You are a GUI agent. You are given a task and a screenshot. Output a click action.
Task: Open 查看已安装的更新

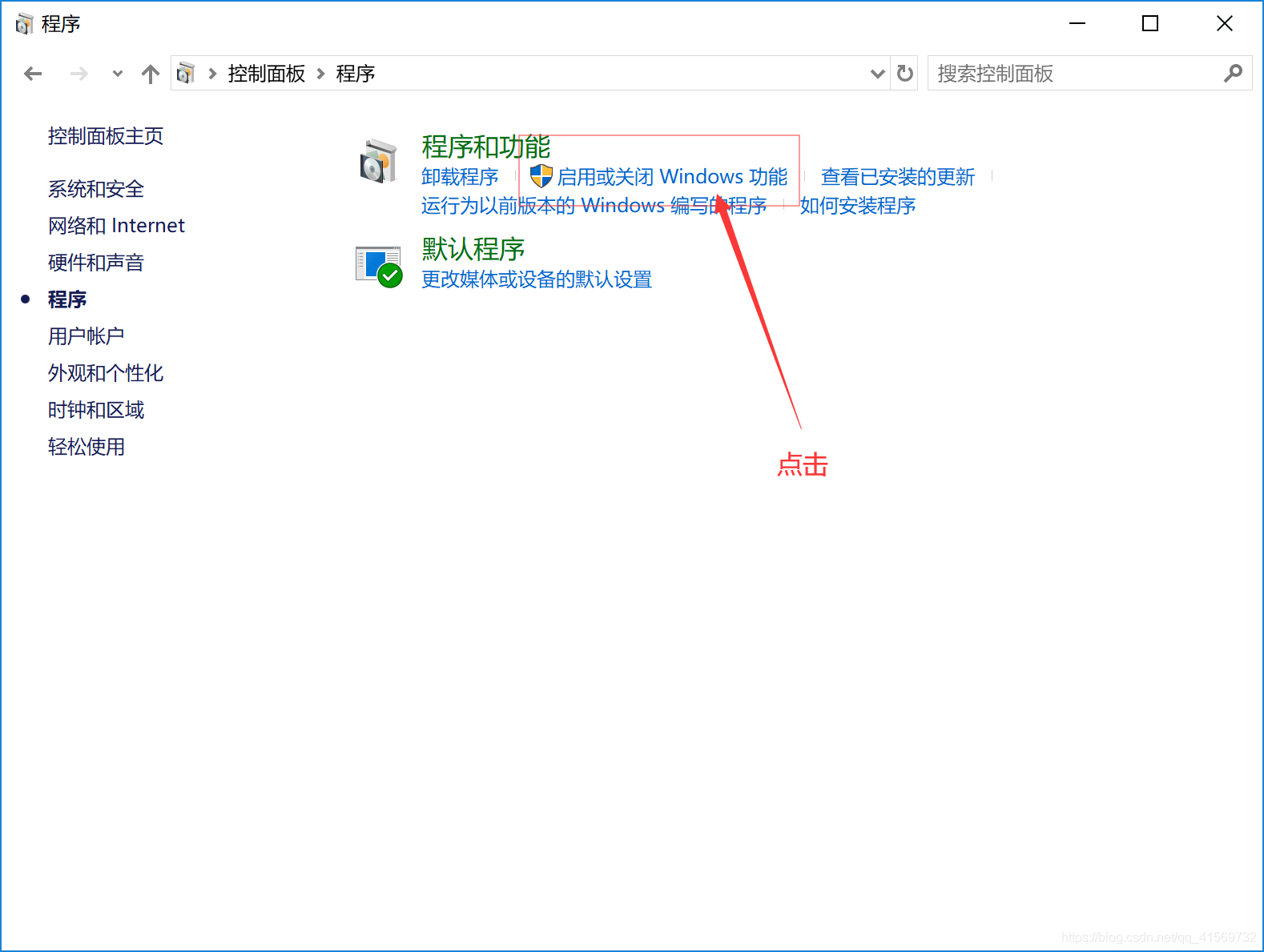898,176
